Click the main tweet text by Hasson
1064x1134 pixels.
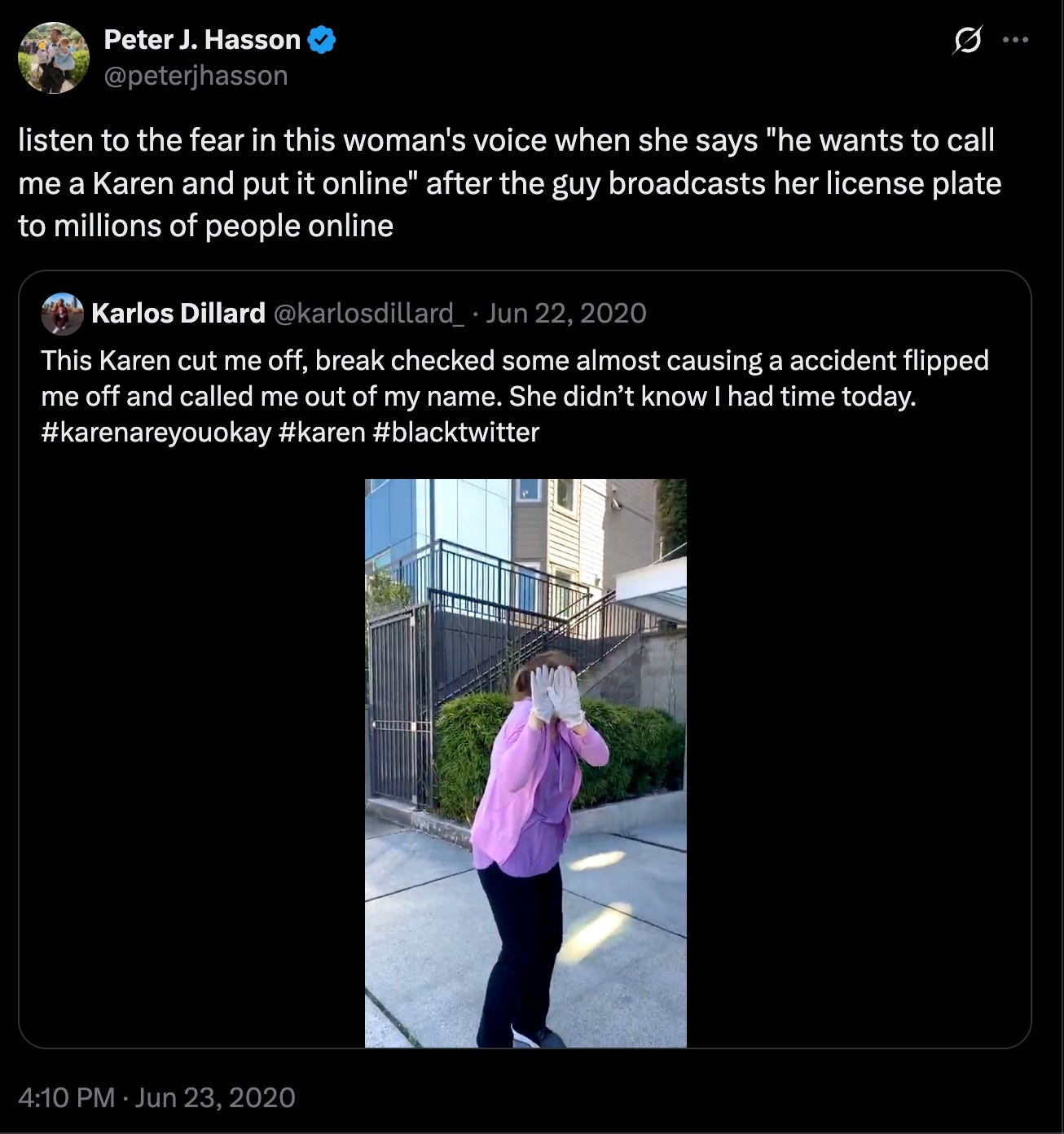(510, 183)
